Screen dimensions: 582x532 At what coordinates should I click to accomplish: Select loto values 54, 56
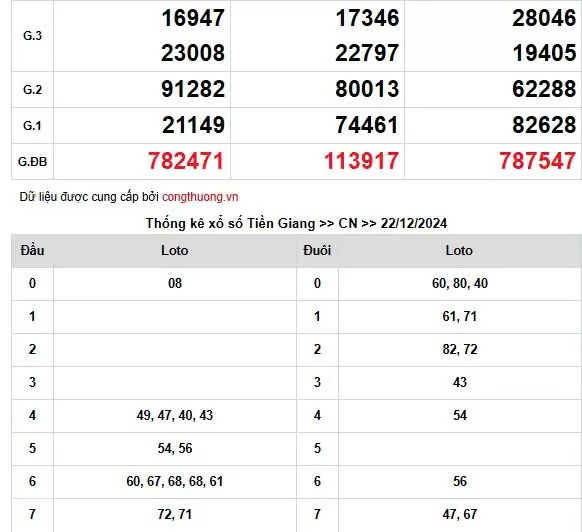click(175, 448)
